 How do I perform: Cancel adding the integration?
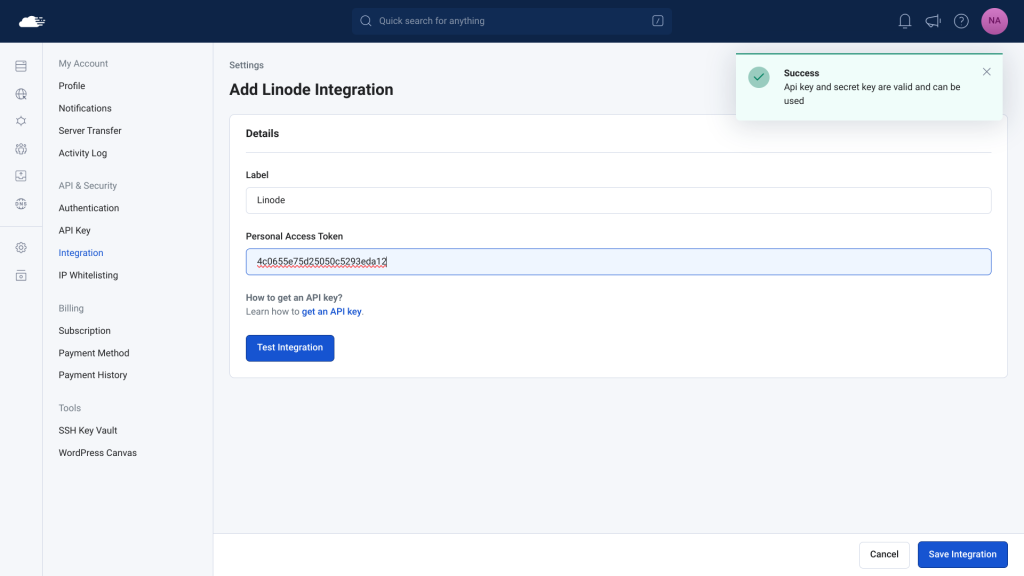point(884,554)
